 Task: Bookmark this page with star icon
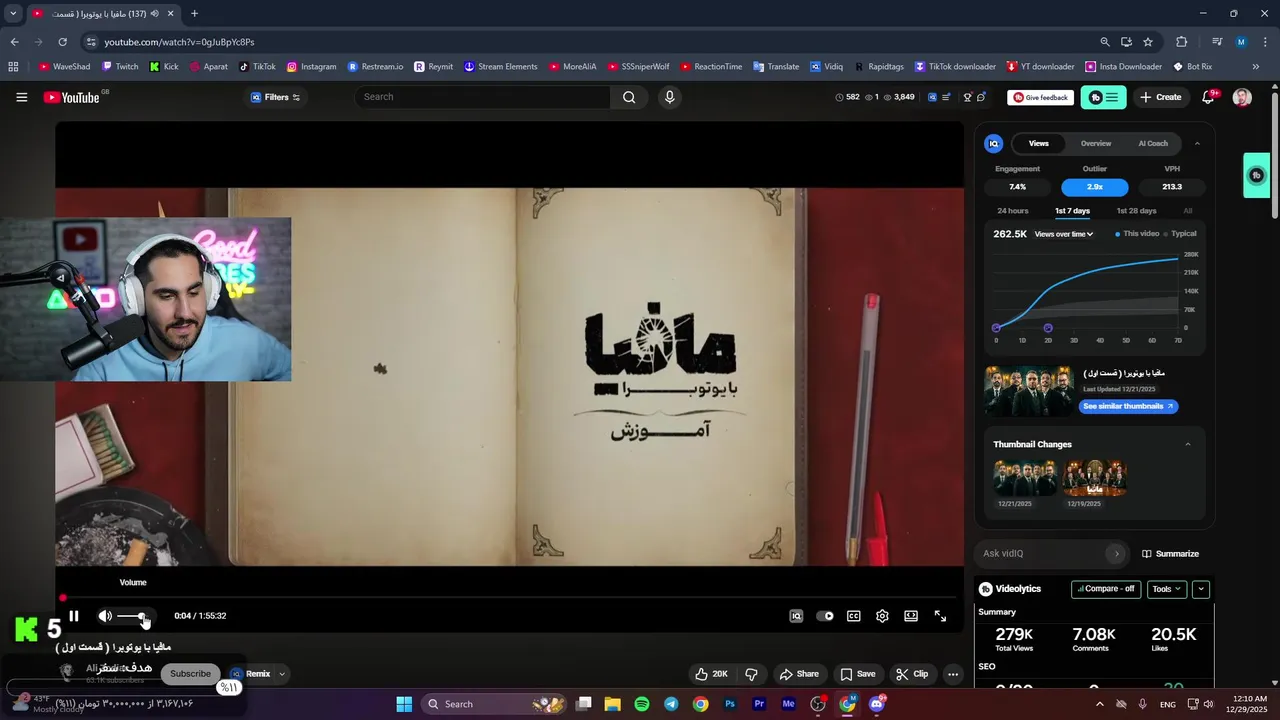(1148, 42)
